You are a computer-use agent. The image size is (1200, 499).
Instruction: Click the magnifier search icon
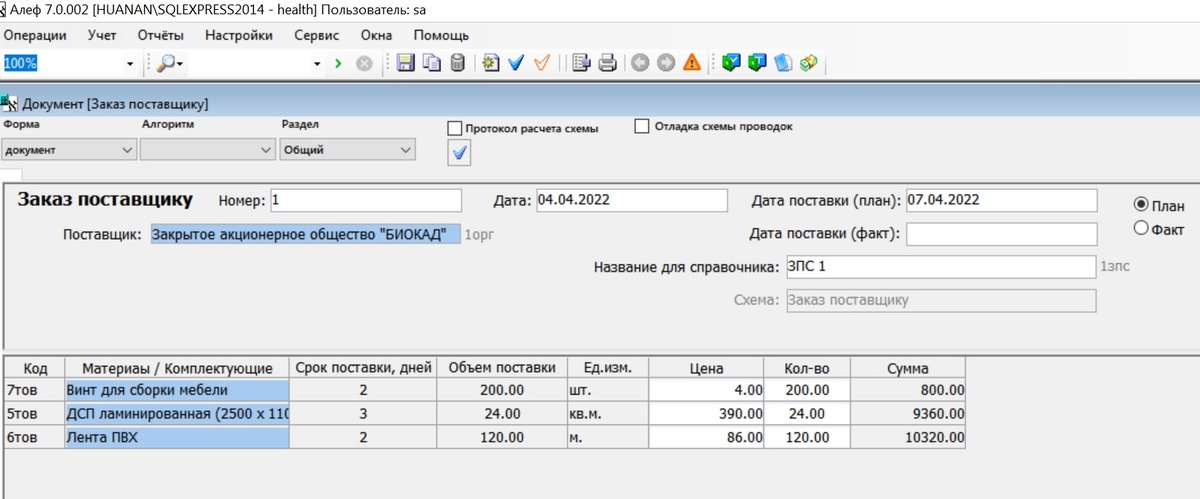pyautogui.click(x=165, y=63)
